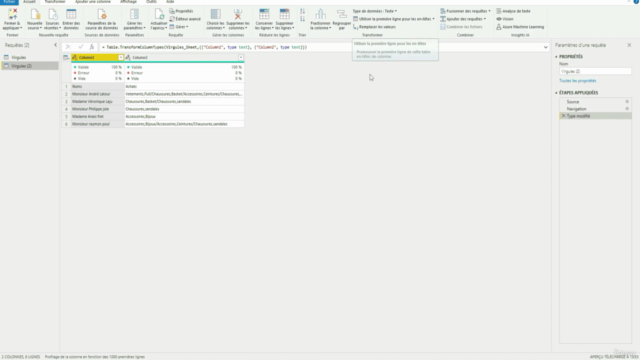Open table options icon at grid corner

(66, 58)
